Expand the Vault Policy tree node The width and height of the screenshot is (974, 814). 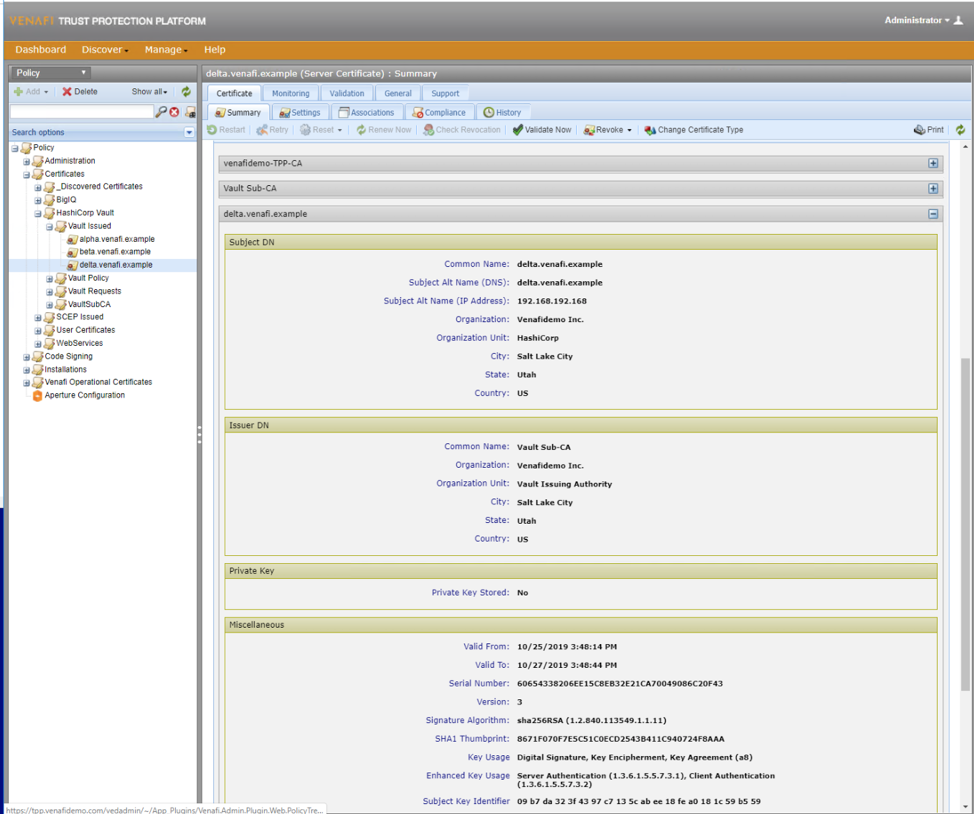50,279
